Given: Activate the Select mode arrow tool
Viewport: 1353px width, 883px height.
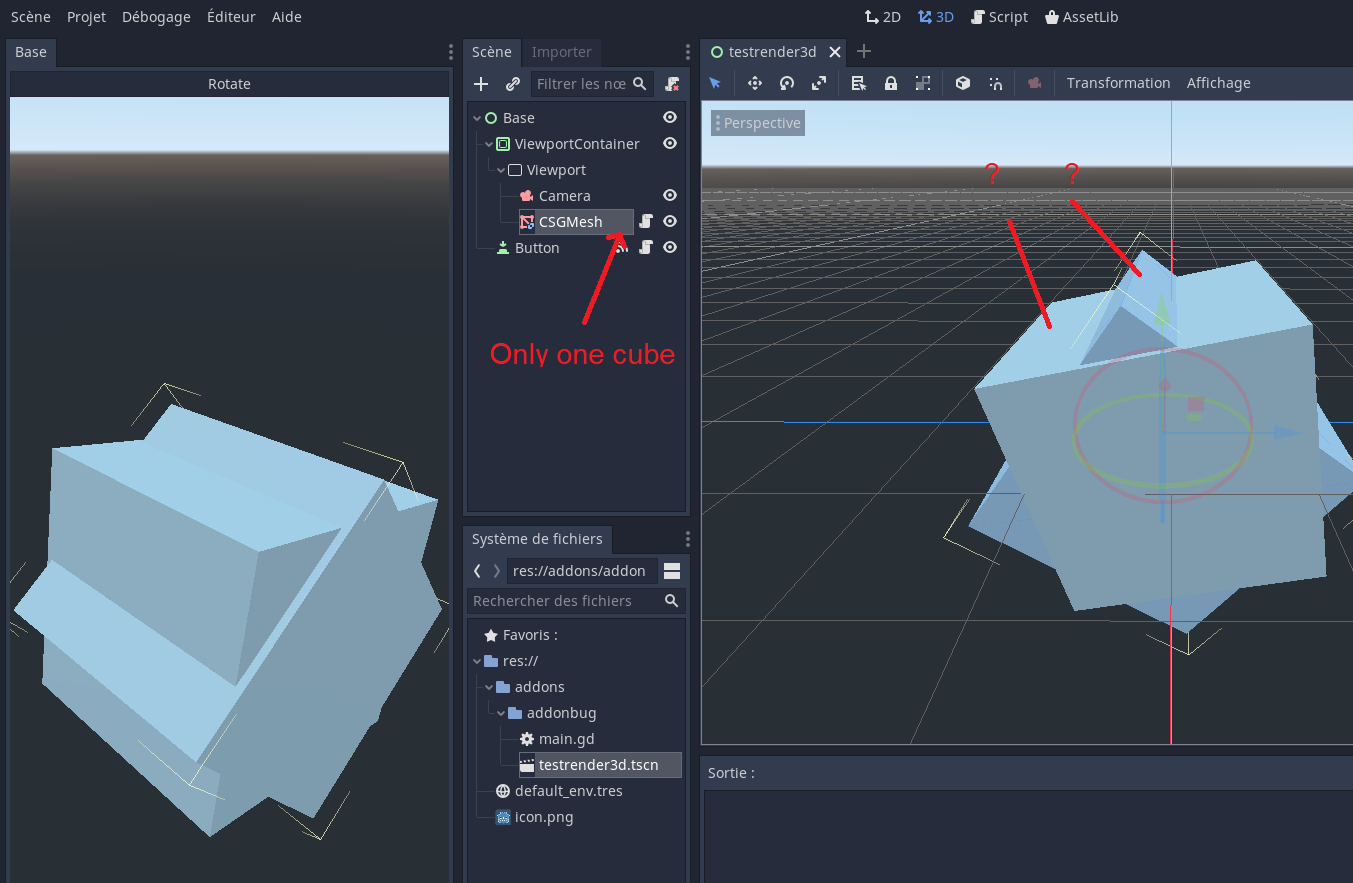Looking at the screenshot, I should coord(715,83).
